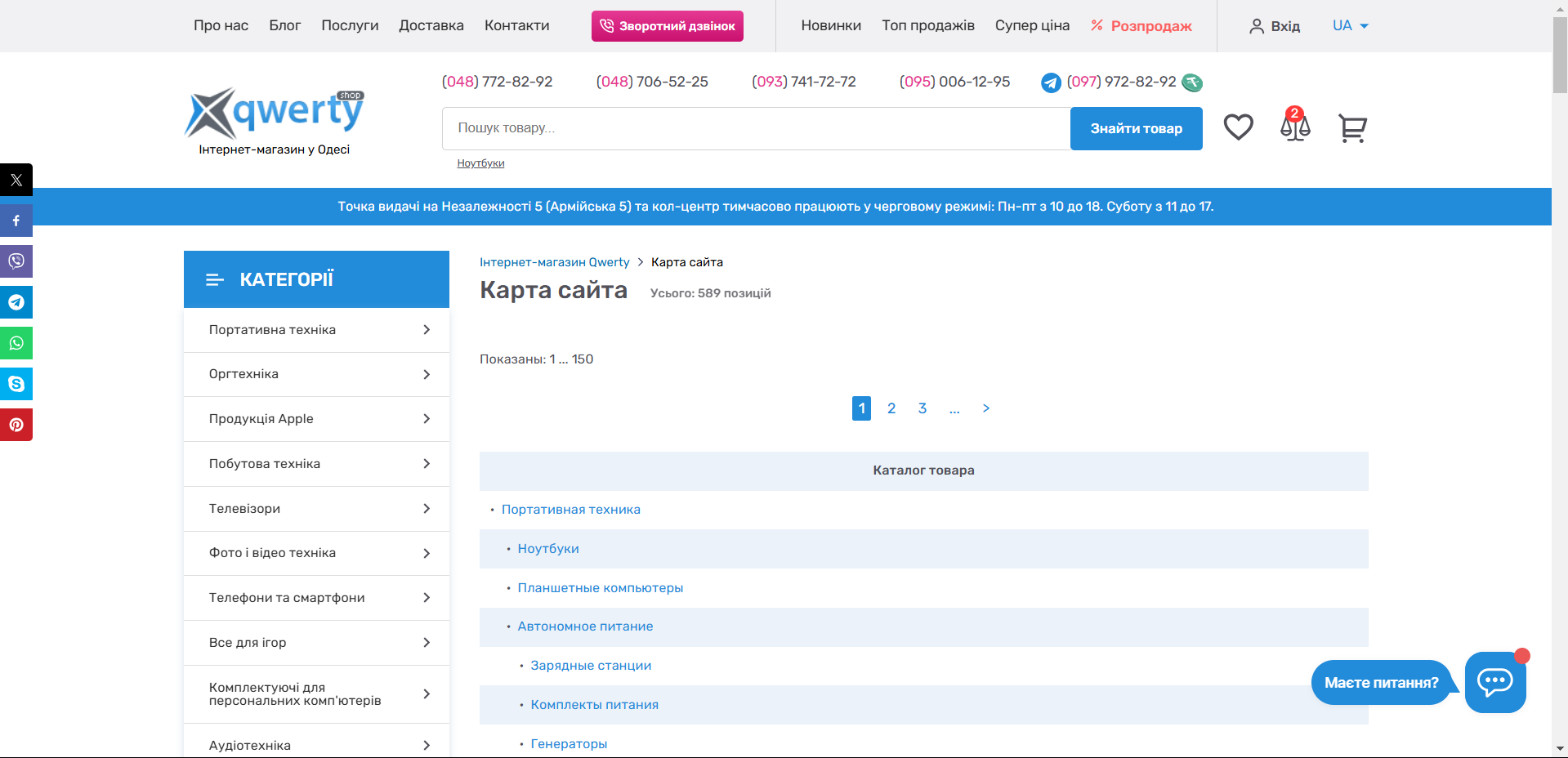
Task: Open the UA language dropdown
Action: 1350,26
